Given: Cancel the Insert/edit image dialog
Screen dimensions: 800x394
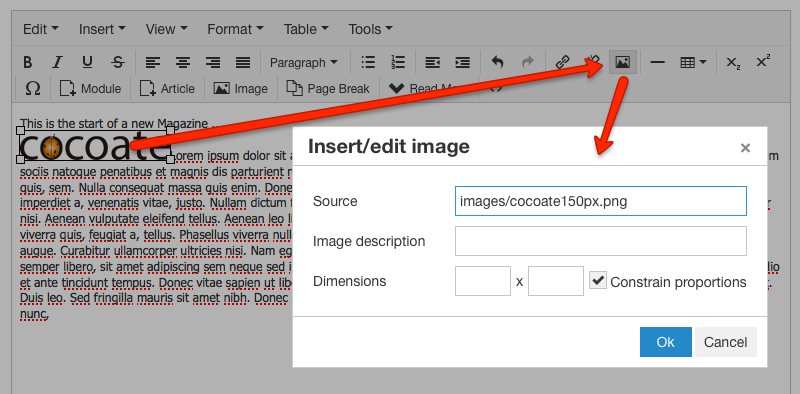Looking at the screenshot, I should (726, 342).
